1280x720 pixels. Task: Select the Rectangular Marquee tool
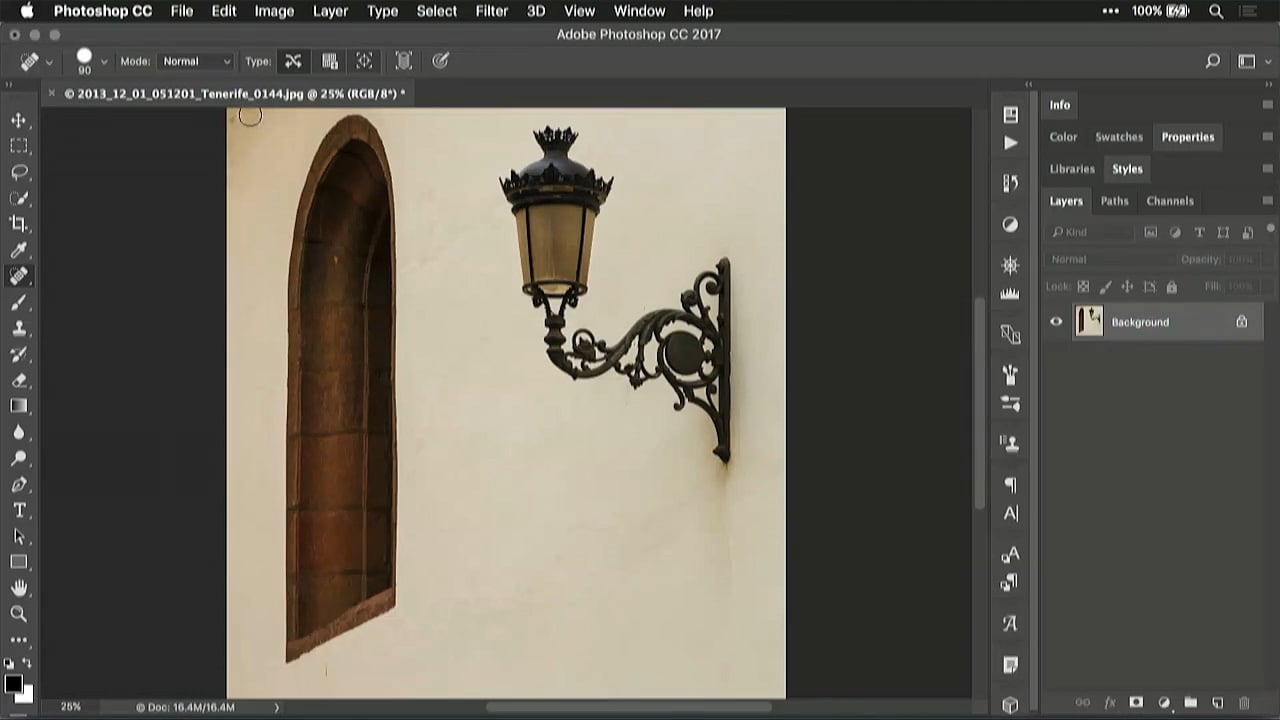(x=19, y=146)
